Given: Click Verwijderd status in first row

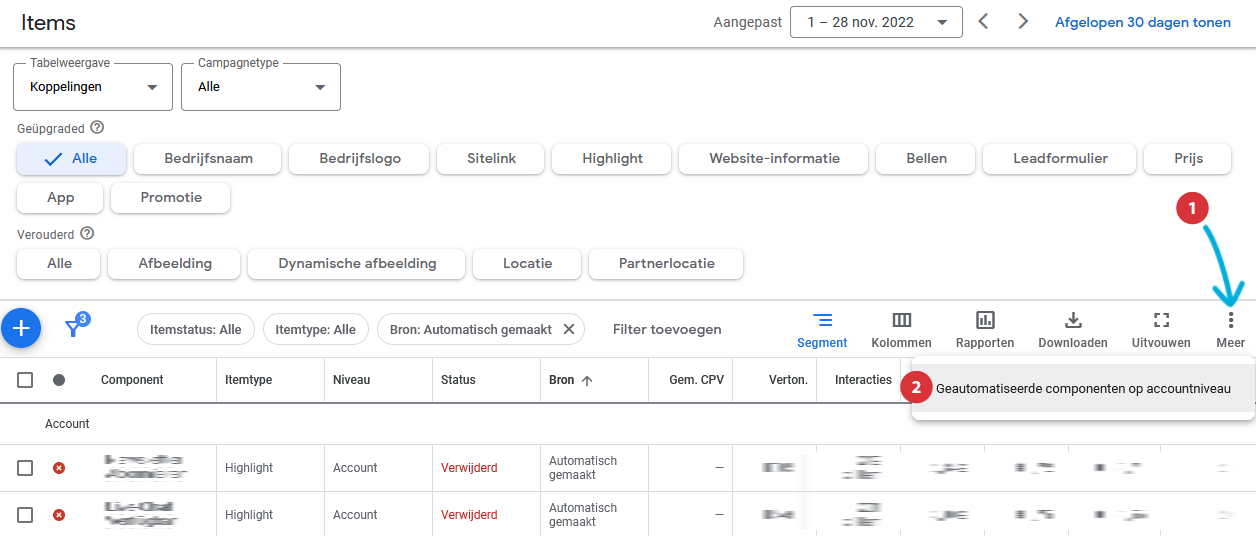Looking at the screenshot, I should tap(469, 468).
